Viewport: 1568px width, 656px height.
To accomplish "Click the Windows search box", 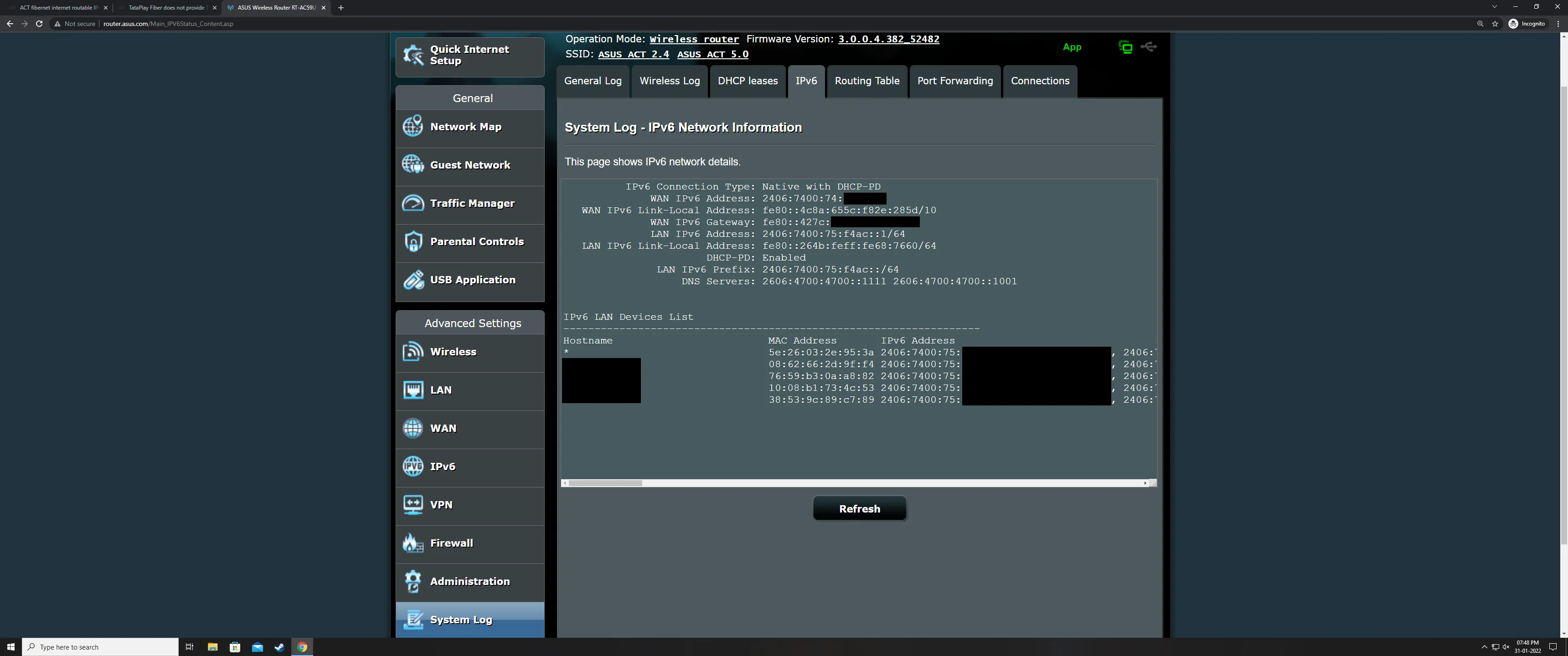I will click(x=100, y=647).
